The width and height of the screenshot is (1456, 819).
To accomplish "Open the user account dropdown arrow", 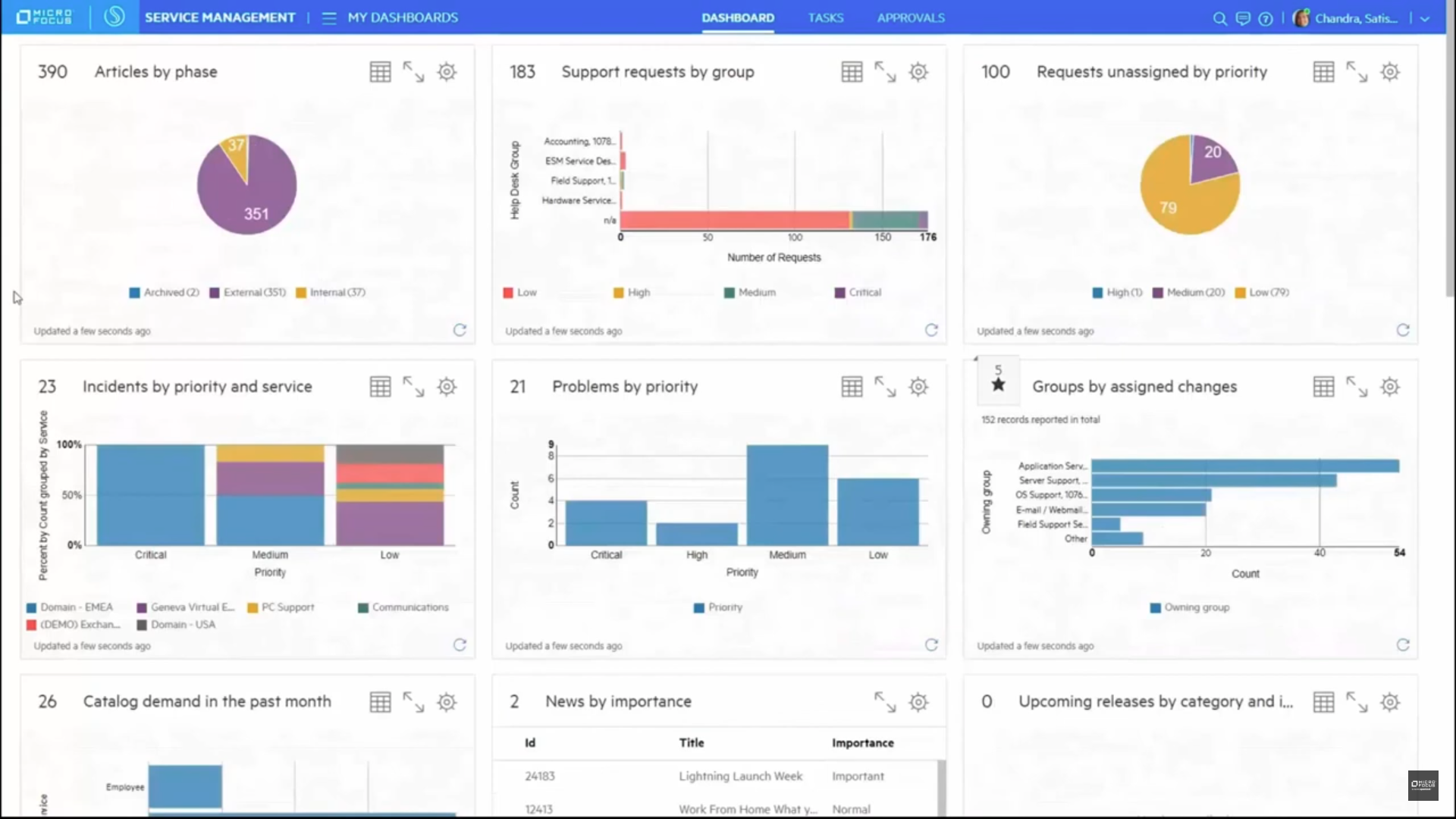I will 1425,18.
